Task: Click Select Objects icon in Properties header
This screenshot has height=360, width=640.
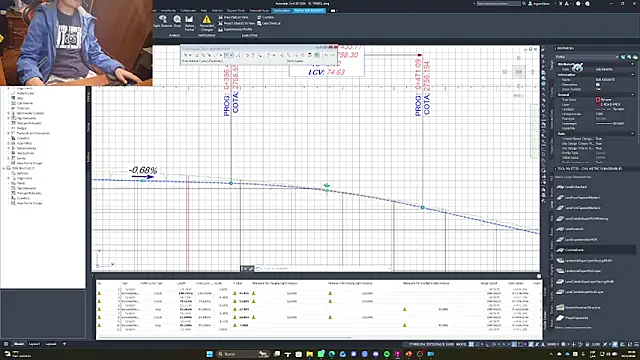Action: pyautogui.click(x=629, y=57)
